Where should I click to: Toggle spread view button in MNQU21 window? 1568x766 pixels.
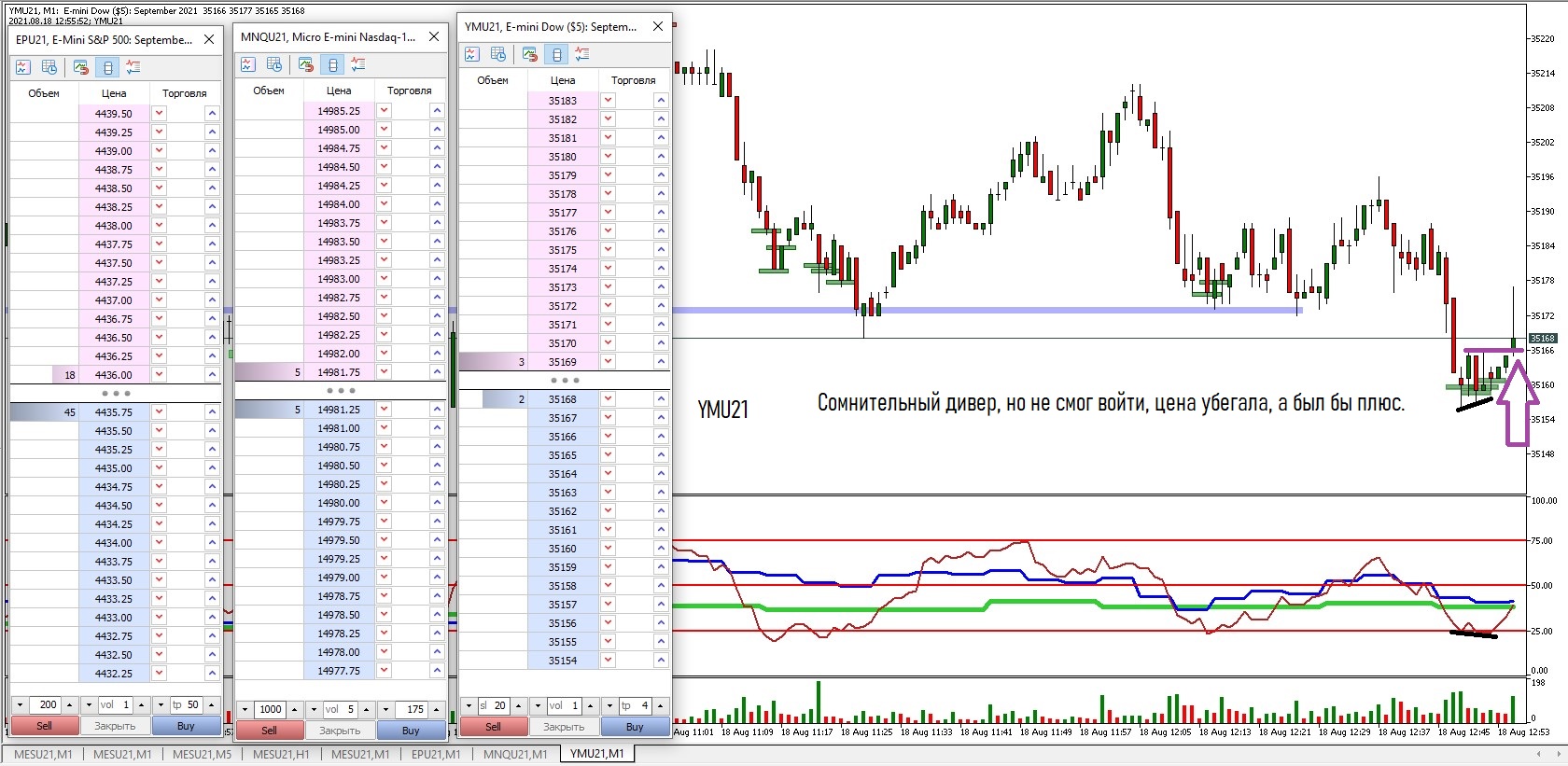pos(332,64)
